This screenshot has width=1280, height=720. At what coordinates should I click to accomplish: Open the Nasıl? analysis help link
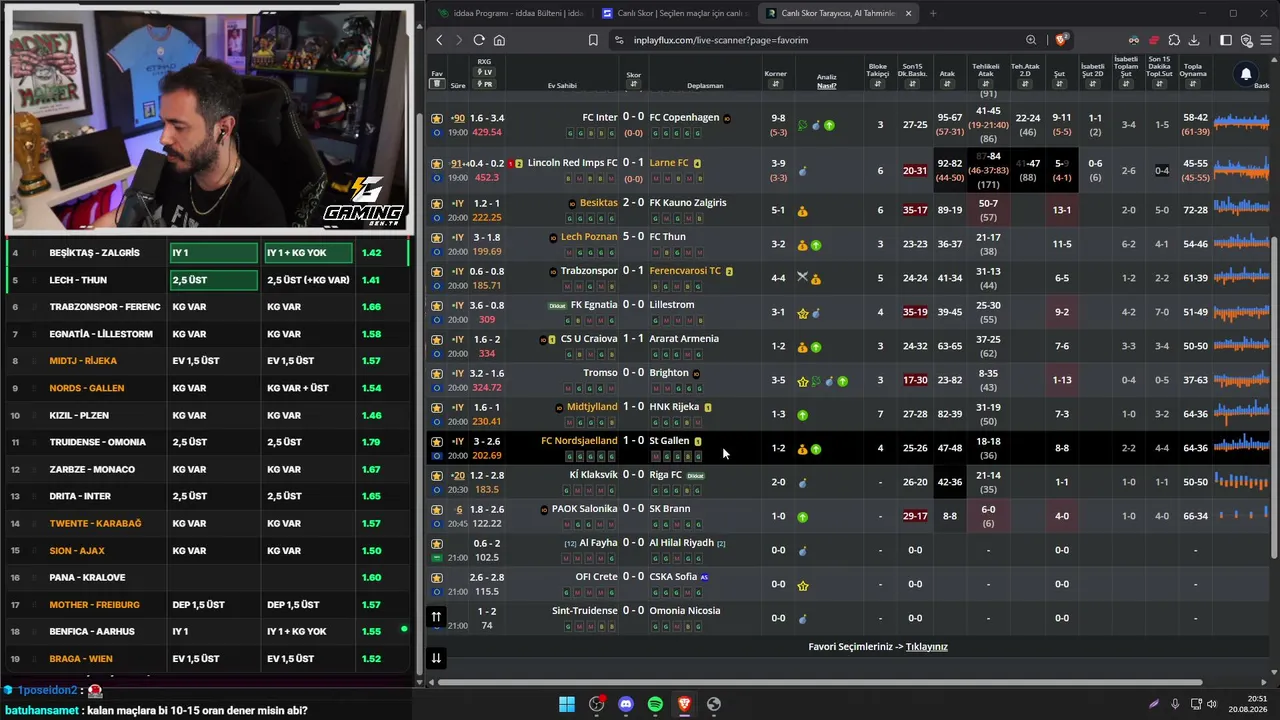827,86
